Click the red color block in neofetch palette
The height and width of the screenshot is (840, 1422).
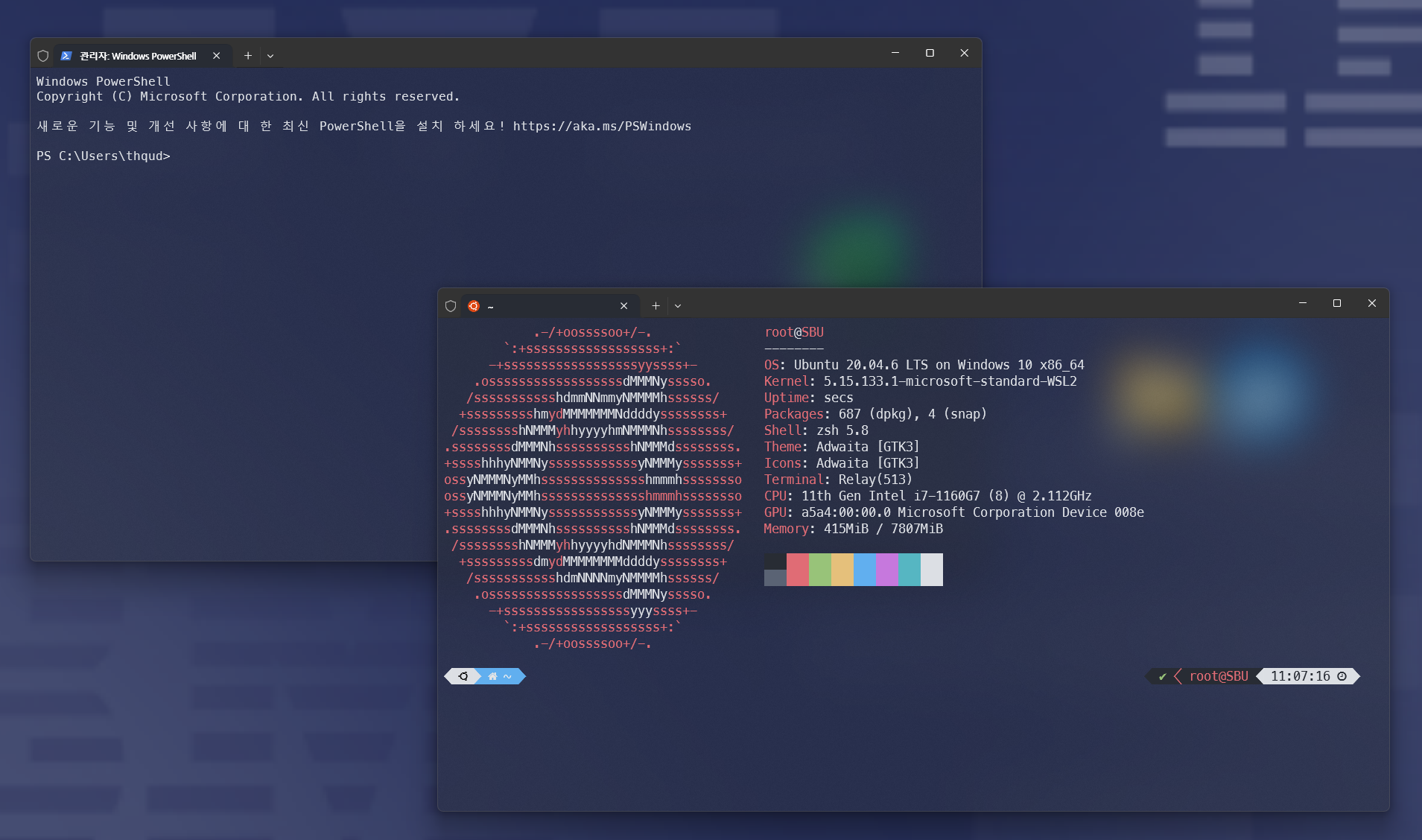[798, 570]
